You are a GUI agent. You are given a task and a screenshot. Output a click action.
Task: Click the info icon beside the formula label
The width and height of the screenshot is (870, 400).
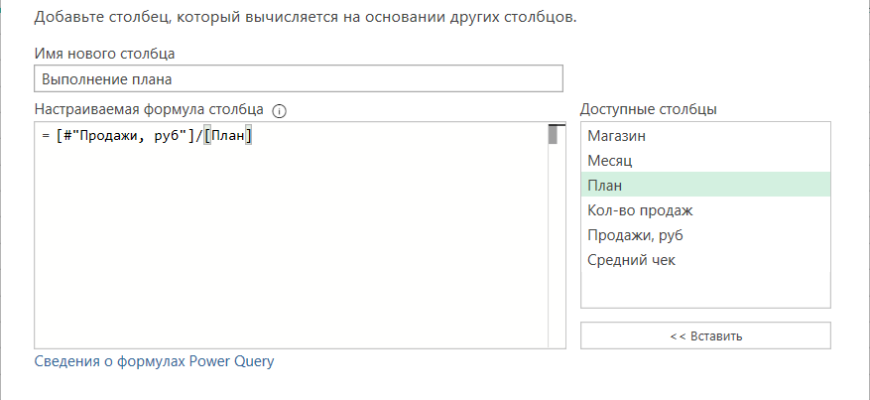280,110
